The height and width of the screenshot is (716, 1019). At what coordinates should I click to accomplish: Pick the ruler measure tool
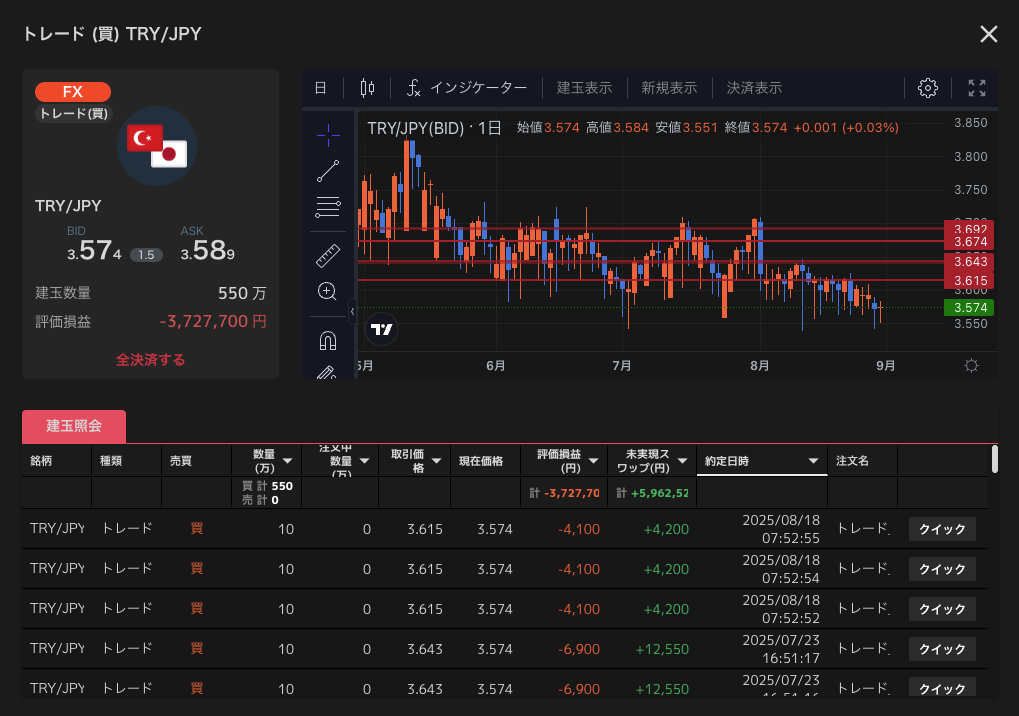328,254
